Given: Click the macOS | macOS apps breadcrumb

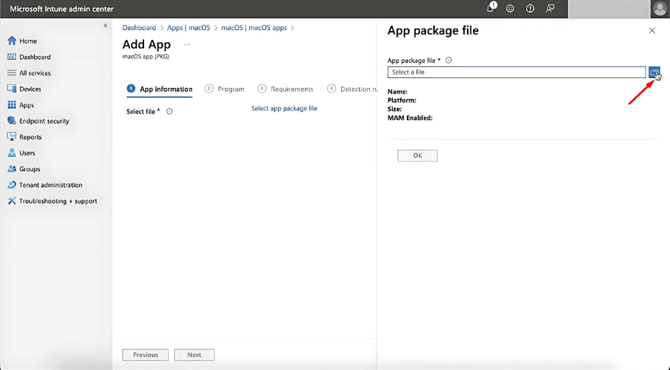Looking at the screenshot, I should (x=254, y=28).
